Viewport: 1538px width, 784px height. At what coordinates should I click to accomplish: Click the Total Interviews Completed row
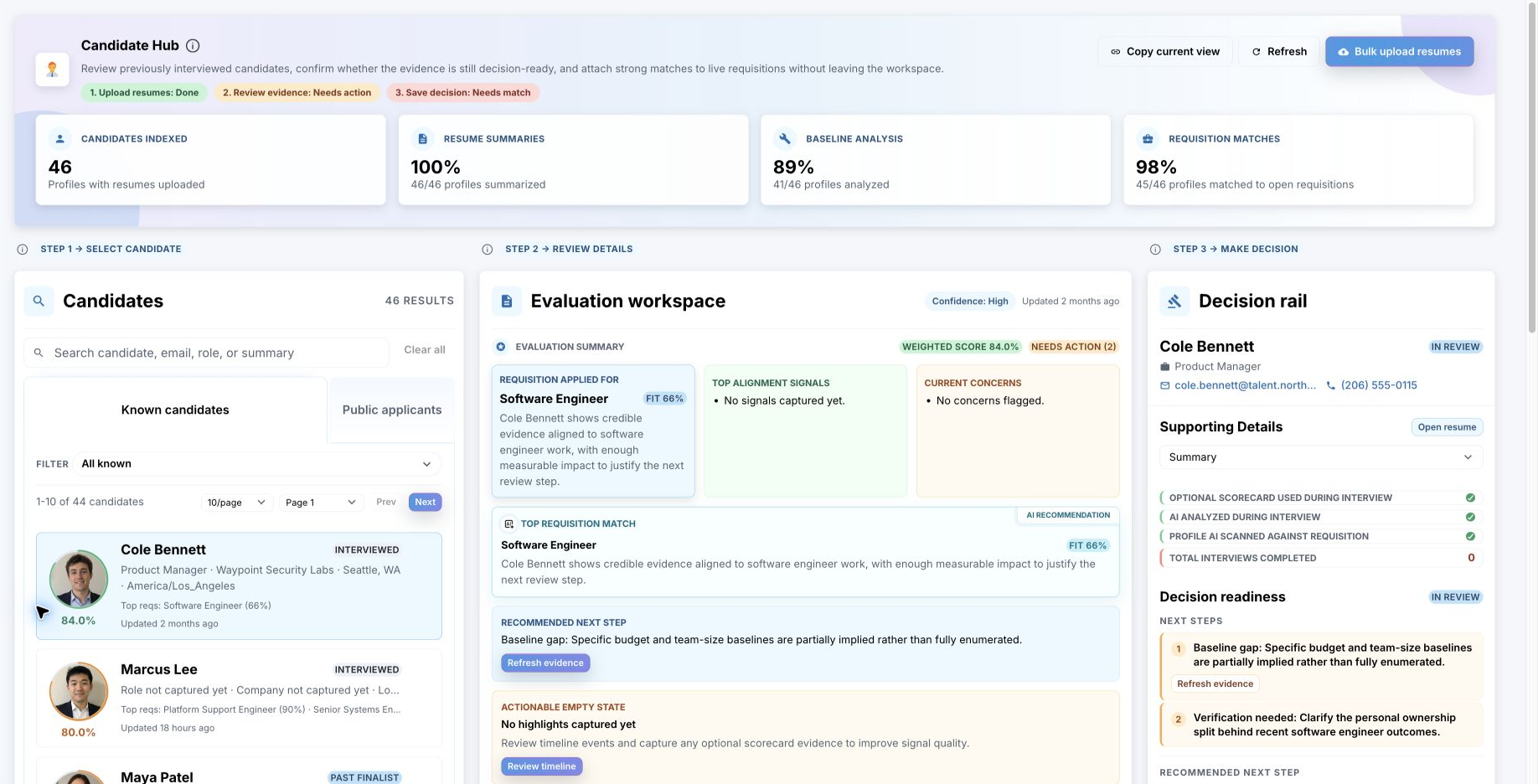(x=1321, y=558)
